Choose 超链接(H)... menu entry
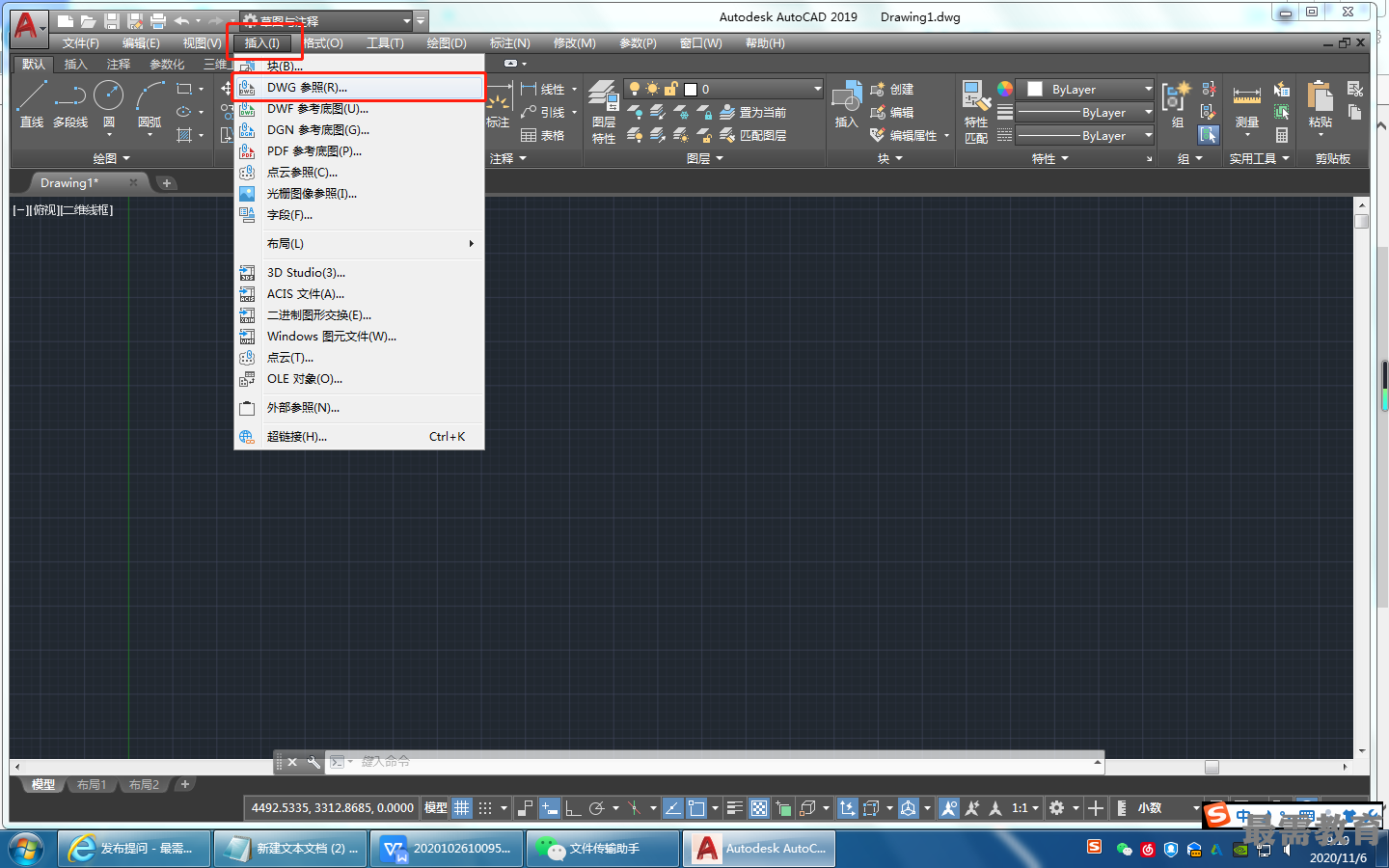This screenshot has height=868, width=1389. pyautogui.click(x=359, y=437)
